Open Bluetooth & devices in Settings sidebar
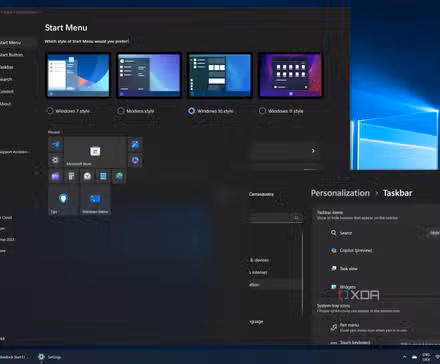 click(259, 260)
